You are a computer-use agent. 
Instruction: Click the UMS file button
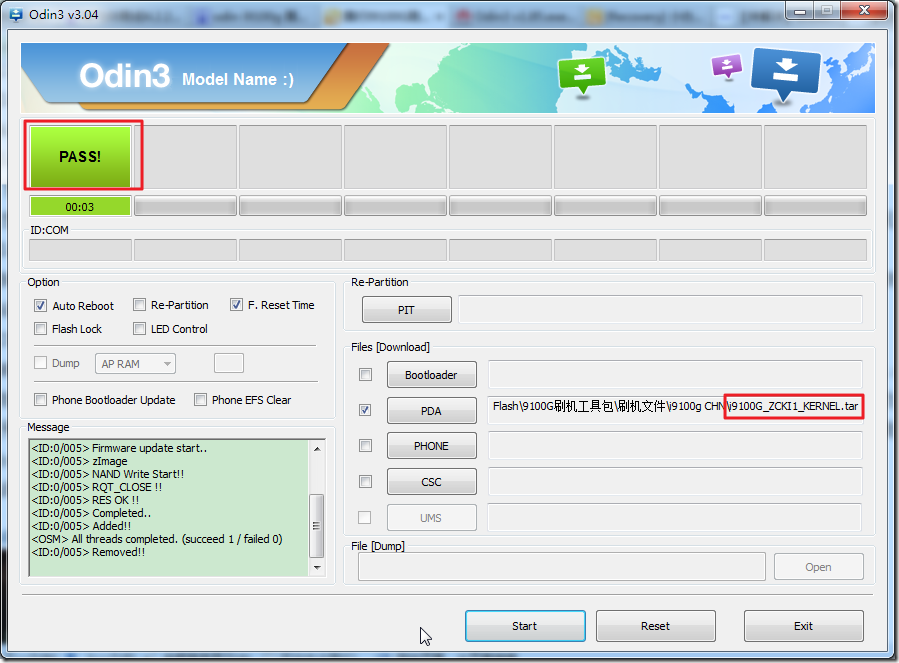(431, 518)
